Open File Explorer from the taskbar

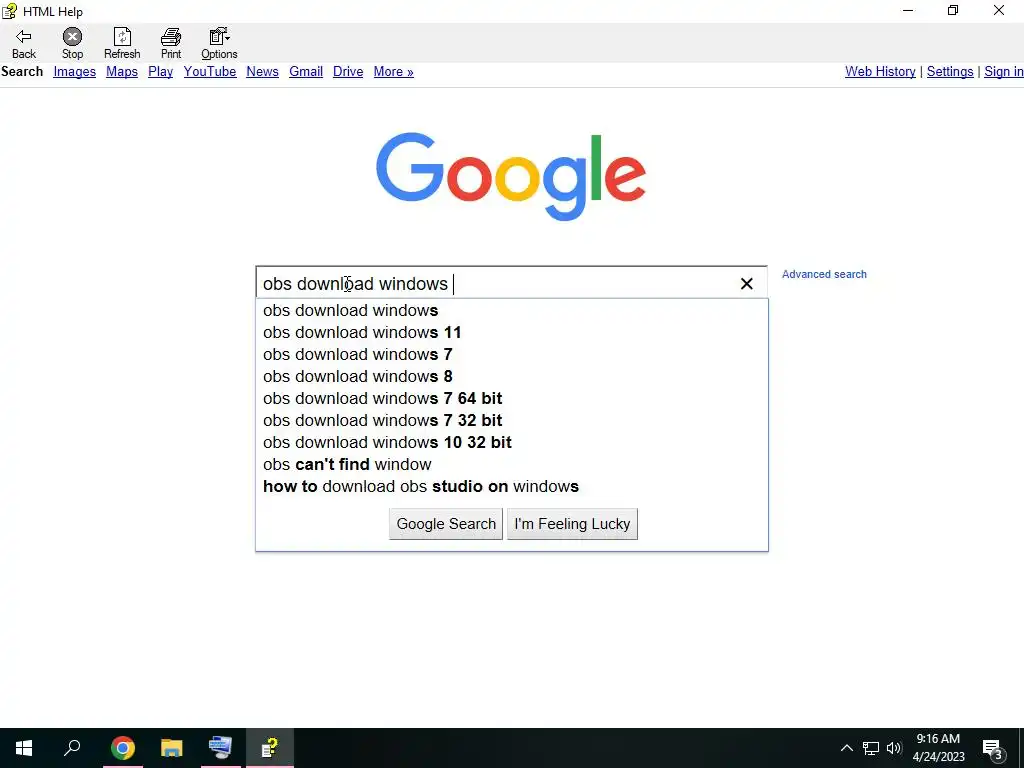[x=172, y=748]
